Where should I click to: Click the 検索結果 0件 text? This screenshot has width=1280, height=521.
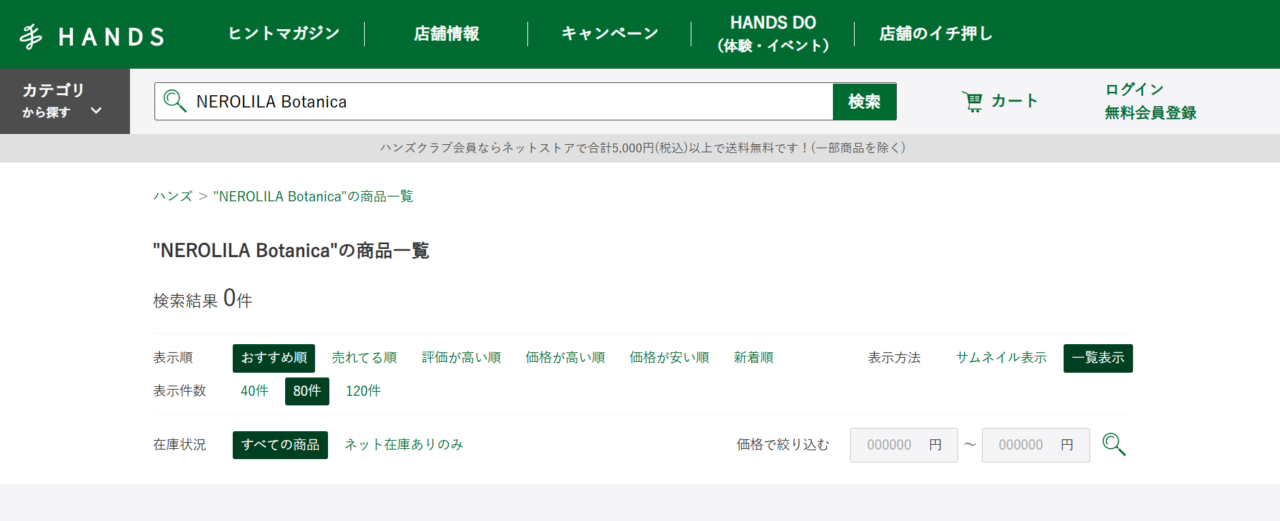tap(202, 299)
